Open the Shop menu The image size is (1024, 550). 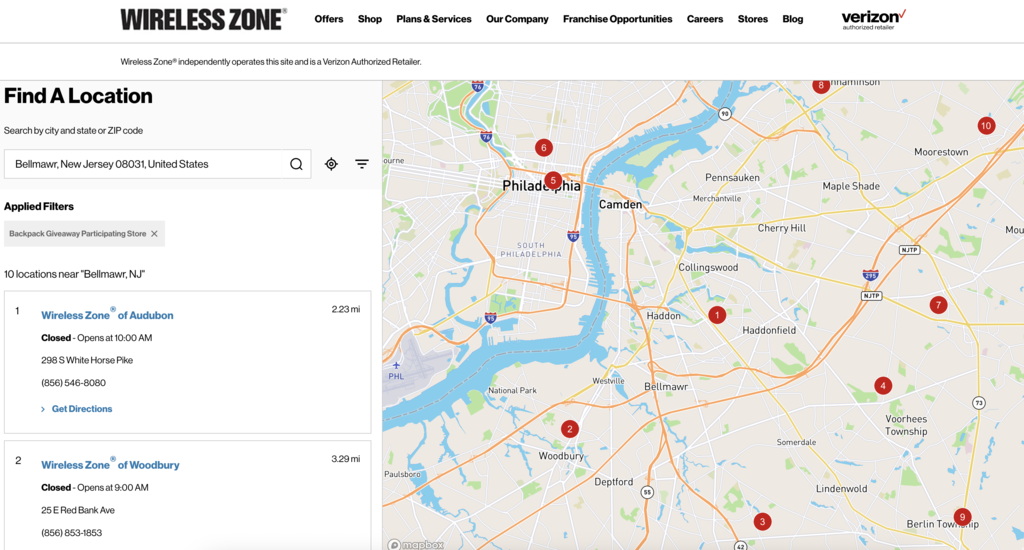(x=370, y=19)
